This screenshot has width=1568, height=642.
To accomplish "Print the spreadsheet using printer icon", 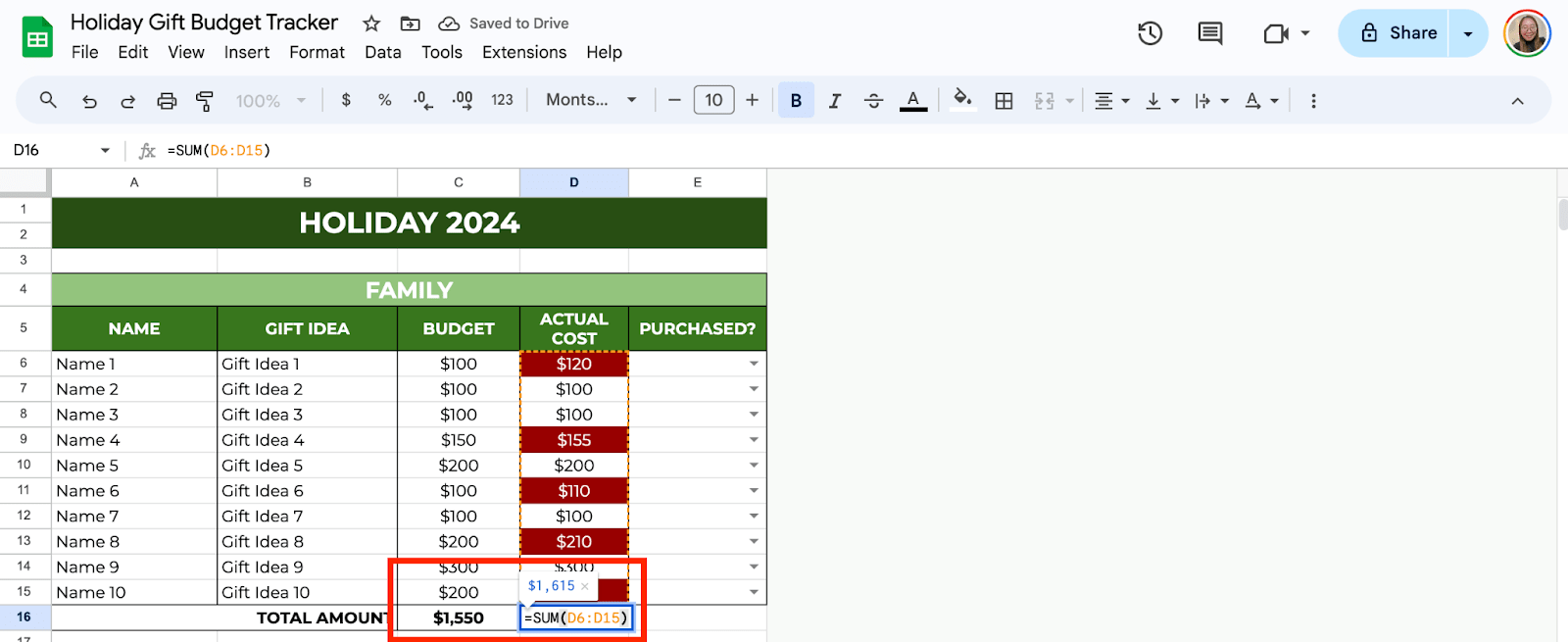I will (167, 100).
